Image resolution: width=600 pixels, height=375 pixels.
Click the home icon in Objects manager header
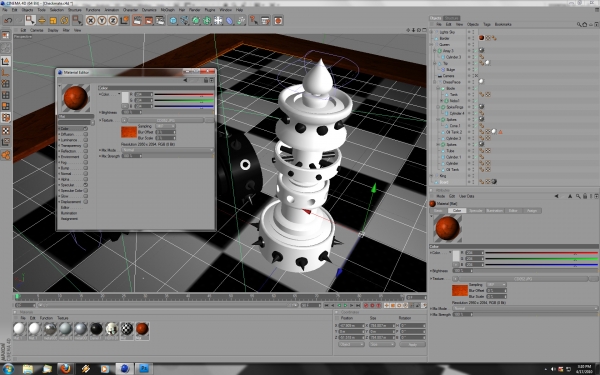[x=585, y=24]
